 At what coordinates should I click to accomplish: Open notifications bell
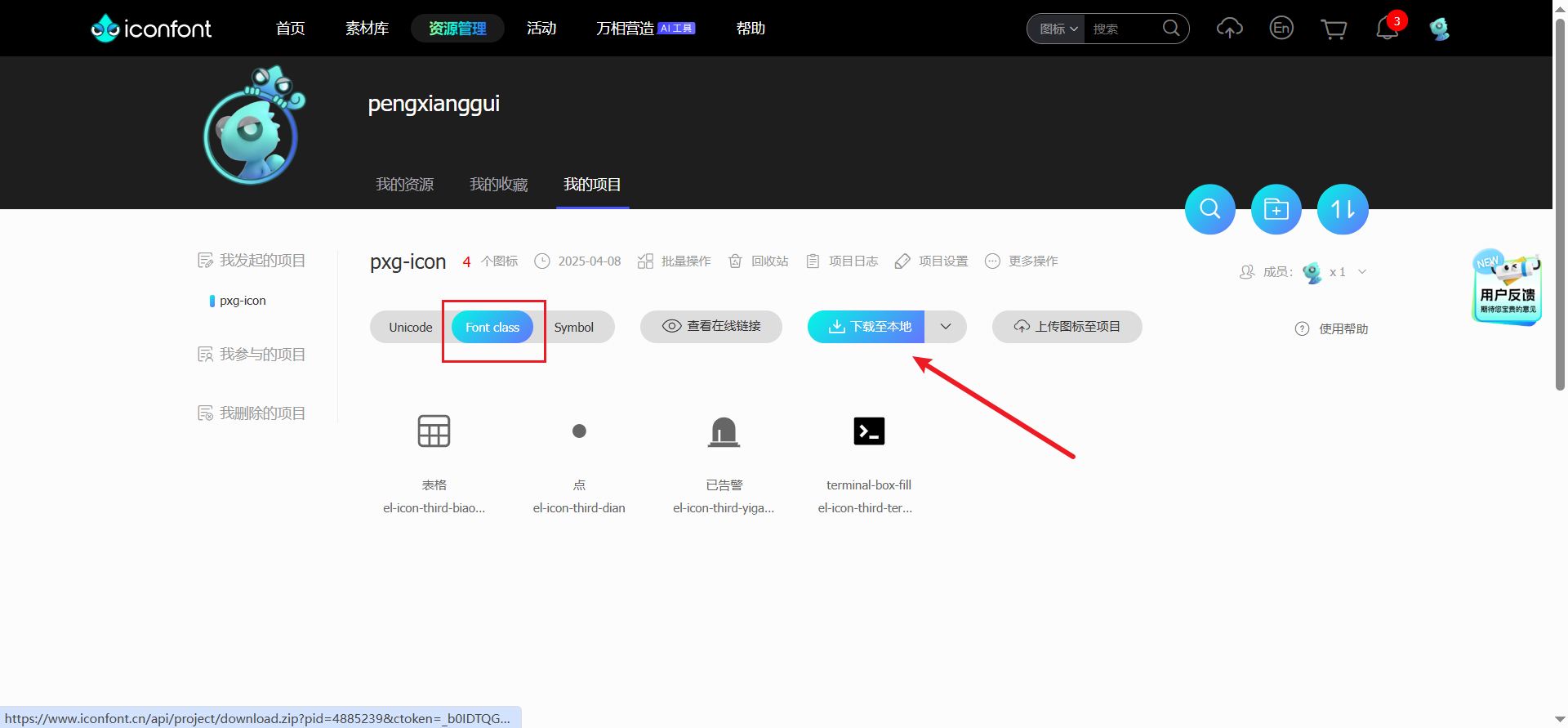coord(1388,29)
